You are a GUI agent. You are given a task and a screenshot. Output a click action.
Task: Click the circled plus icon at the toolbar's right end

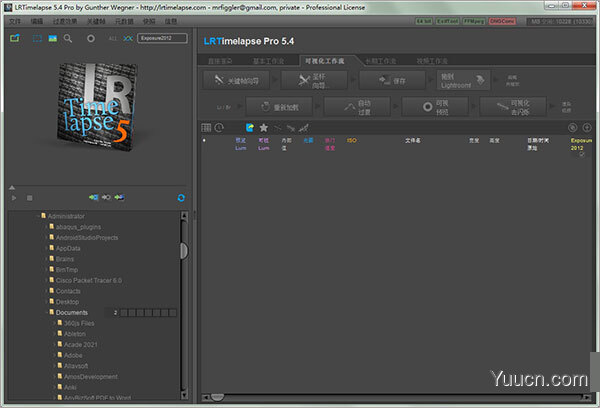587,128
